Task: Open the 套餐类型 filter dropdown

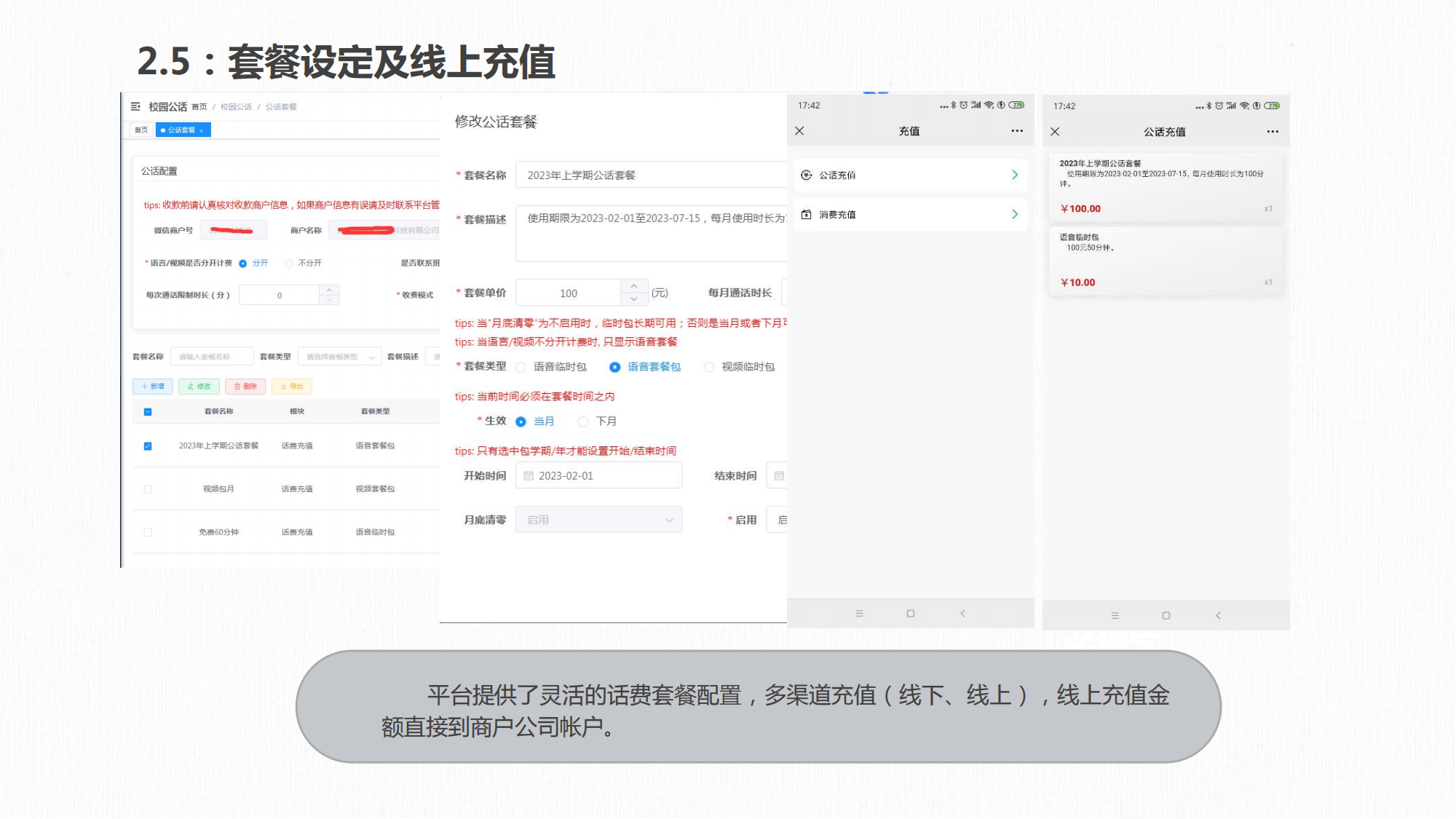Action: tap(339, 357)
